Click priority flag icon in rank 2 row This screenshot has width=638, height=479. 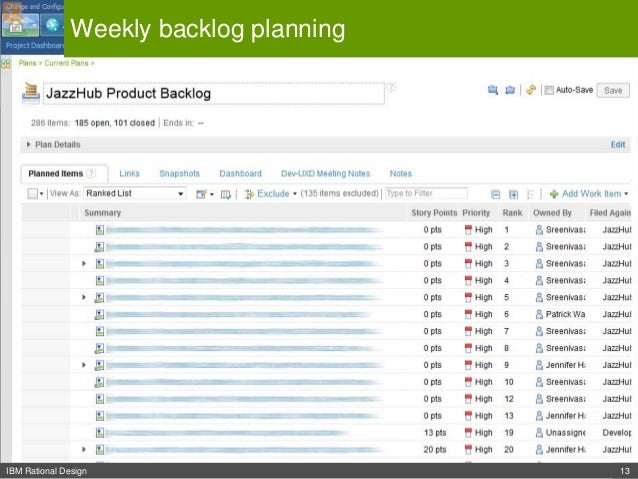click(468, 247)
